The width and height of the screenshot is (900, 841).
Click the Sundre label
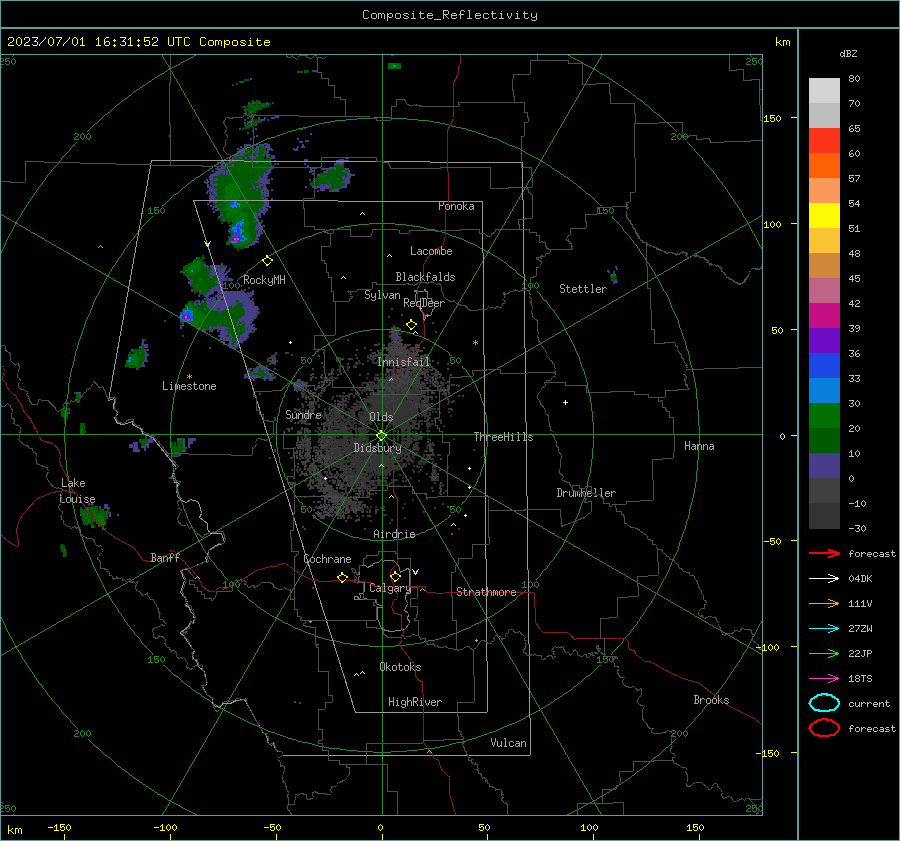(x=304, y=415)
